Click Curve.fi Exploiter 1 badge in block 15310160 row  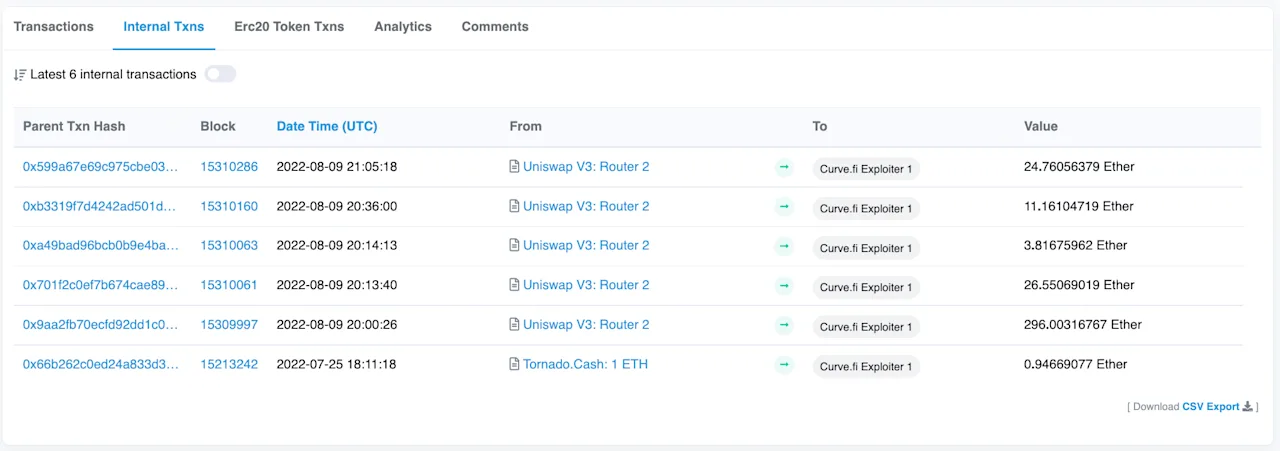(866, 209)
